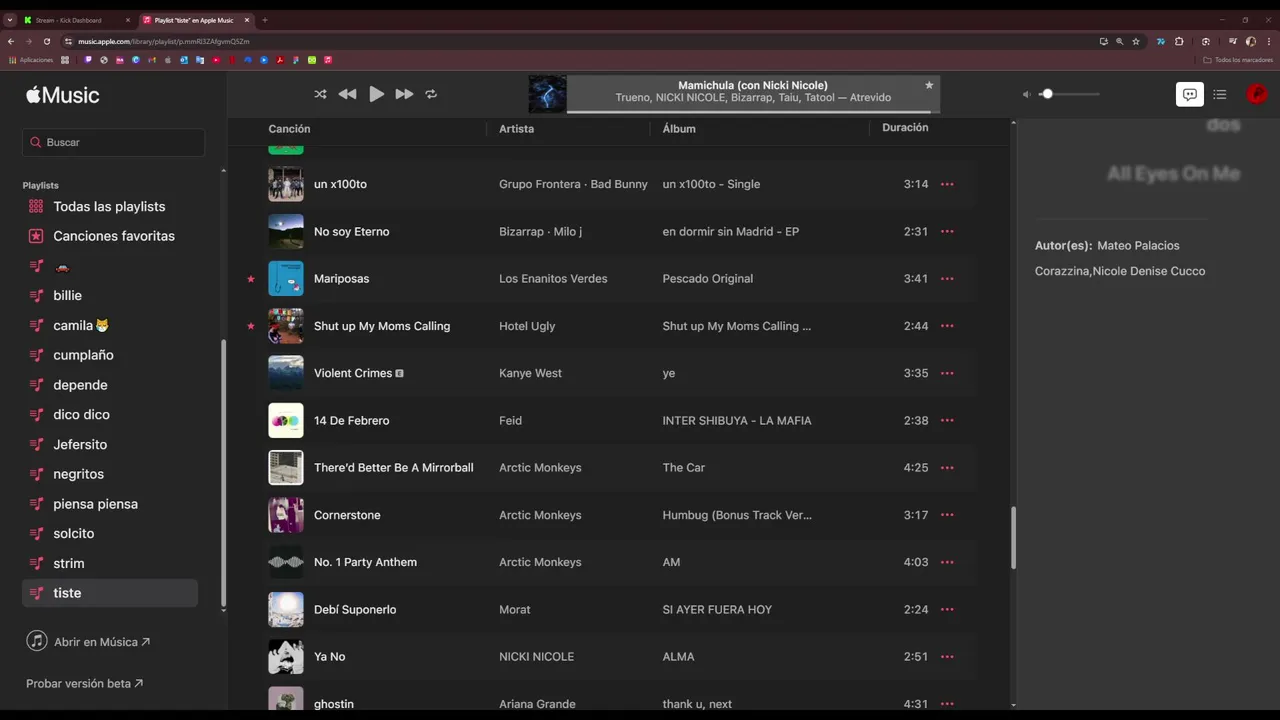Open the Jefersito playlist
1280x720 pixels.
(x=109, y=444)
